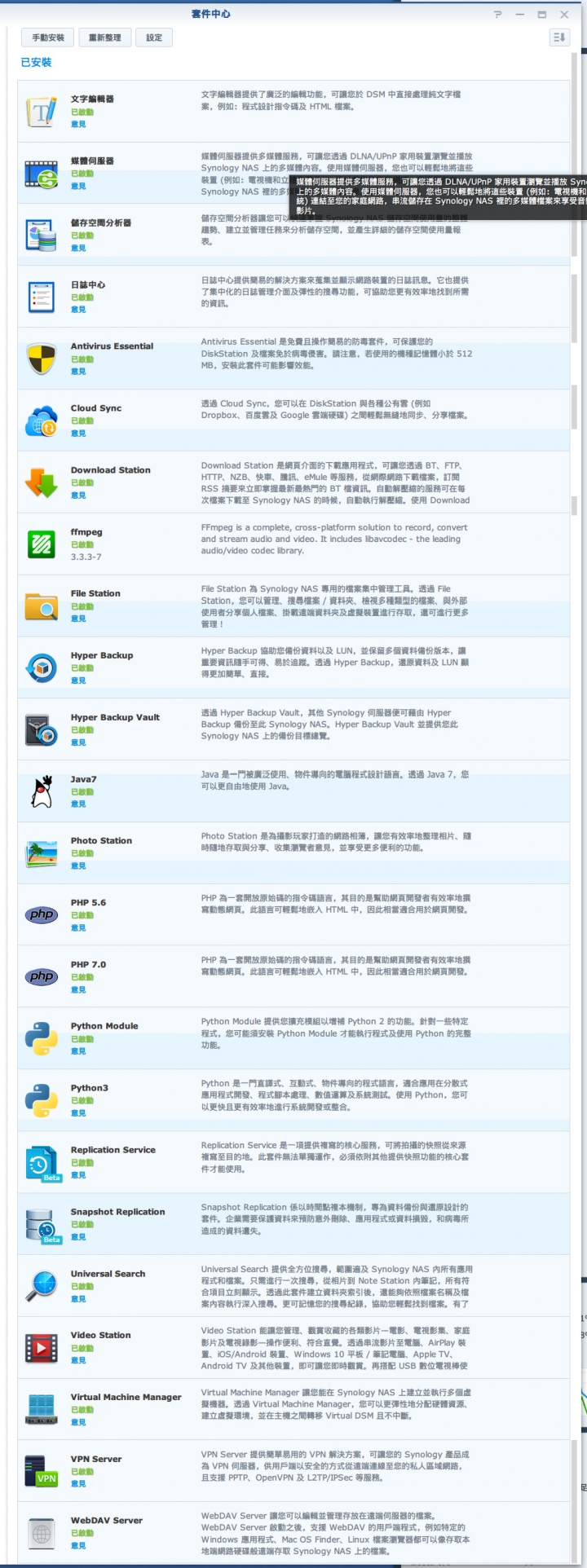
Task: Click 已啟動 status under Universal Search
Action: (x=82, y=1286)
